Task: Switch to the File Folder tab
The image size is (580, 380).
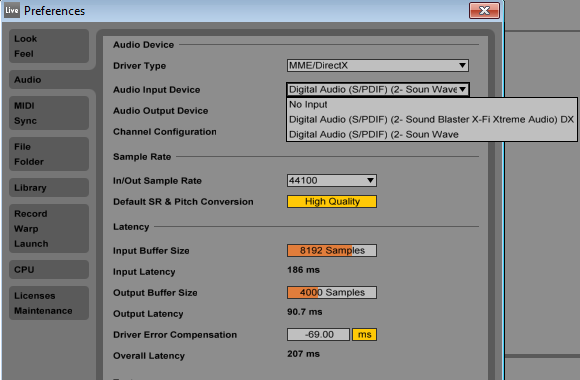Action: tap(49, 154)
